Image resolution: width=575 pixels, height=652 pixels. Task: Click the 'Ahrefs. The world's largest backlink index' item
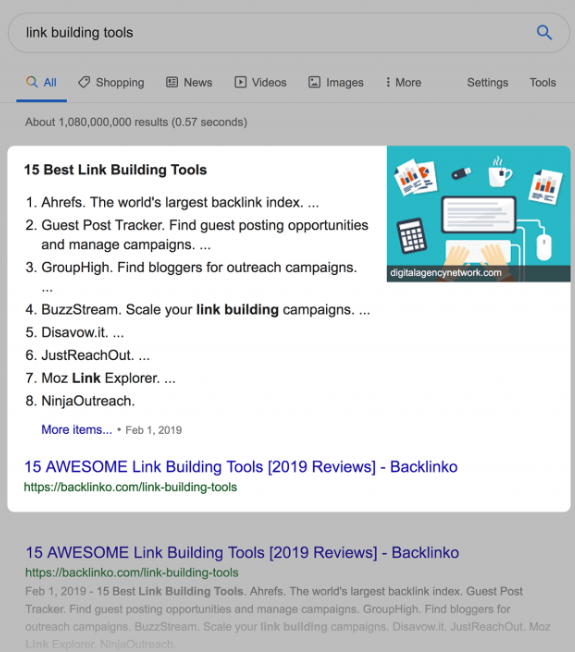[x=172, y=203]
